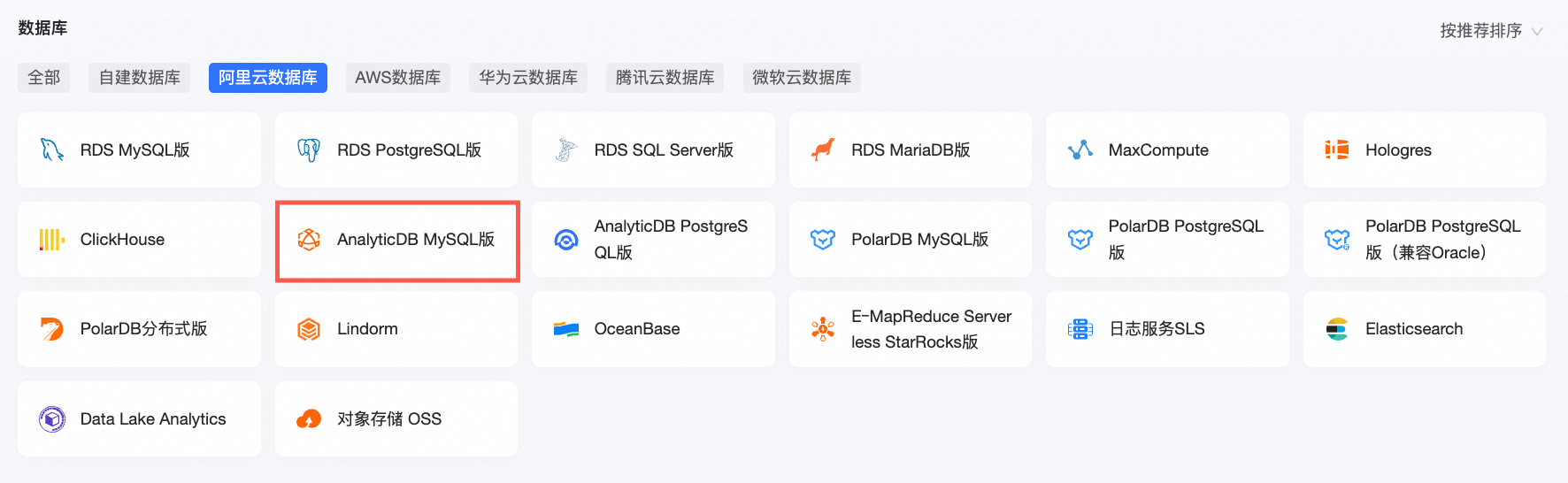Viewport: 1568px width, 483px height.
Task: Select the Lindorm label
Action: pyautogui.click(x=367, y=329)
